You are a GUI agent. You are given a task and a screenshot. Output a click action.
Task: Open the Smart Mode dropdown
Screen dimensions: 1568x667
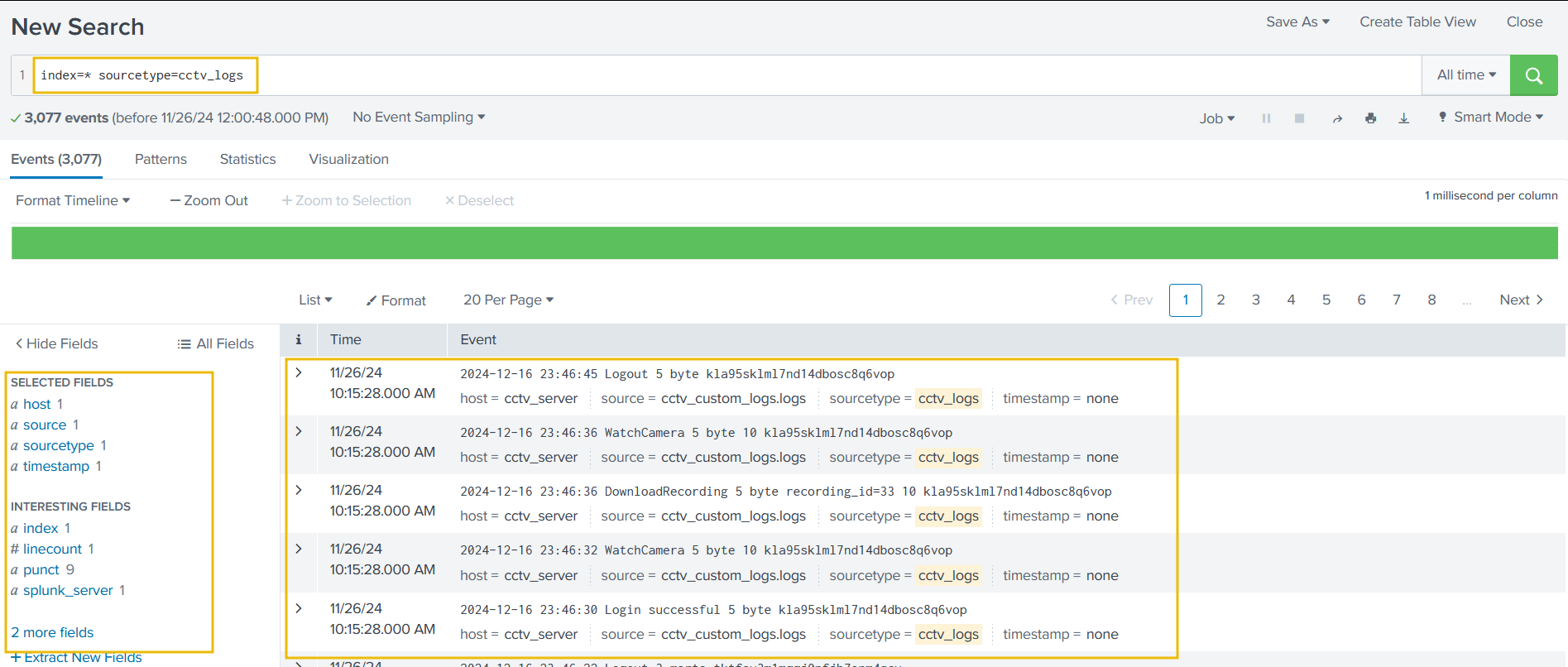coord(1491,118)
